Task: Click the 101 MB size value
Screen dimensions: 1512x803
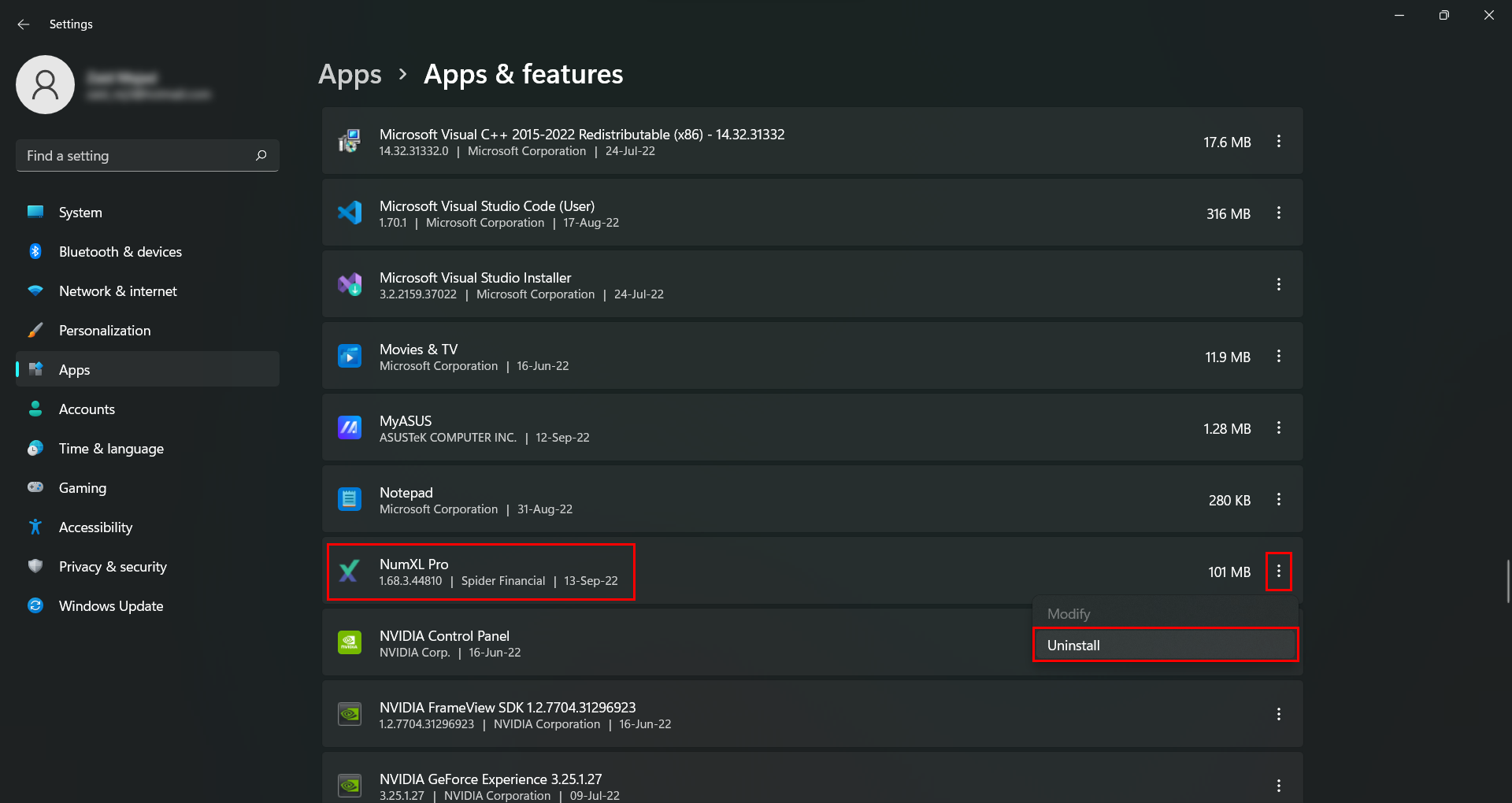Action: point(1229,572)
